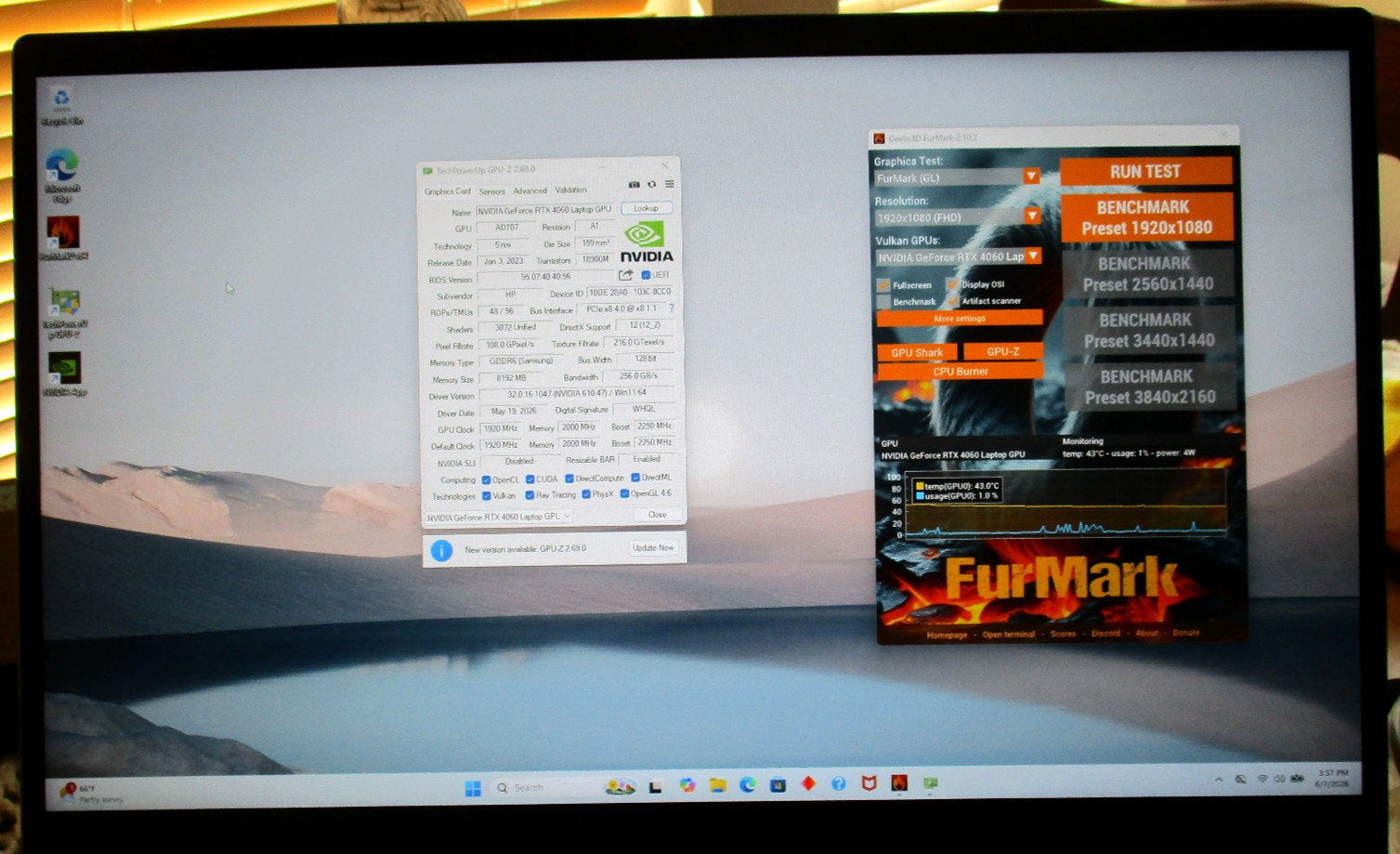Open the NVIDIA App desktop shortcut
Screen dimensions: 1400x854
point(64,374)
